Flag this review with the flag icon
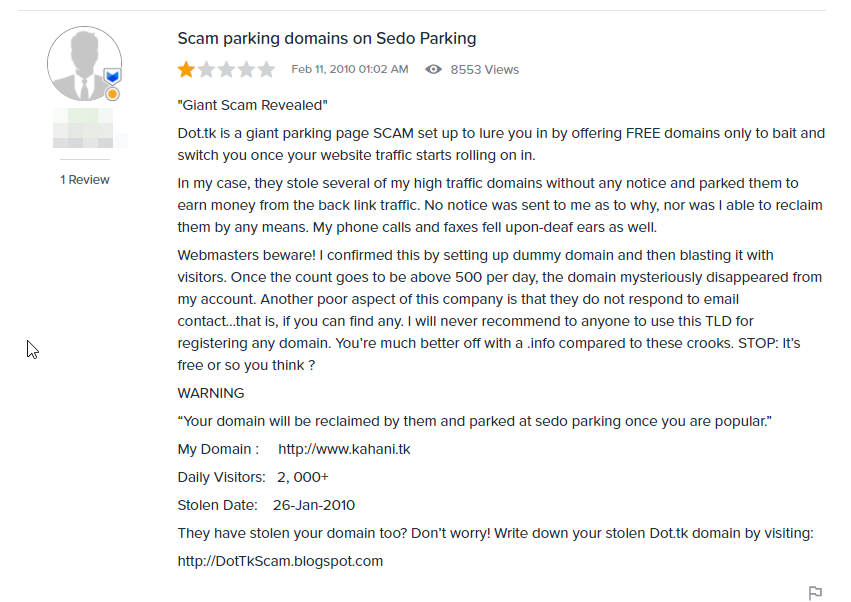Viewport: 851px width, 602px height. click(815, 593)
